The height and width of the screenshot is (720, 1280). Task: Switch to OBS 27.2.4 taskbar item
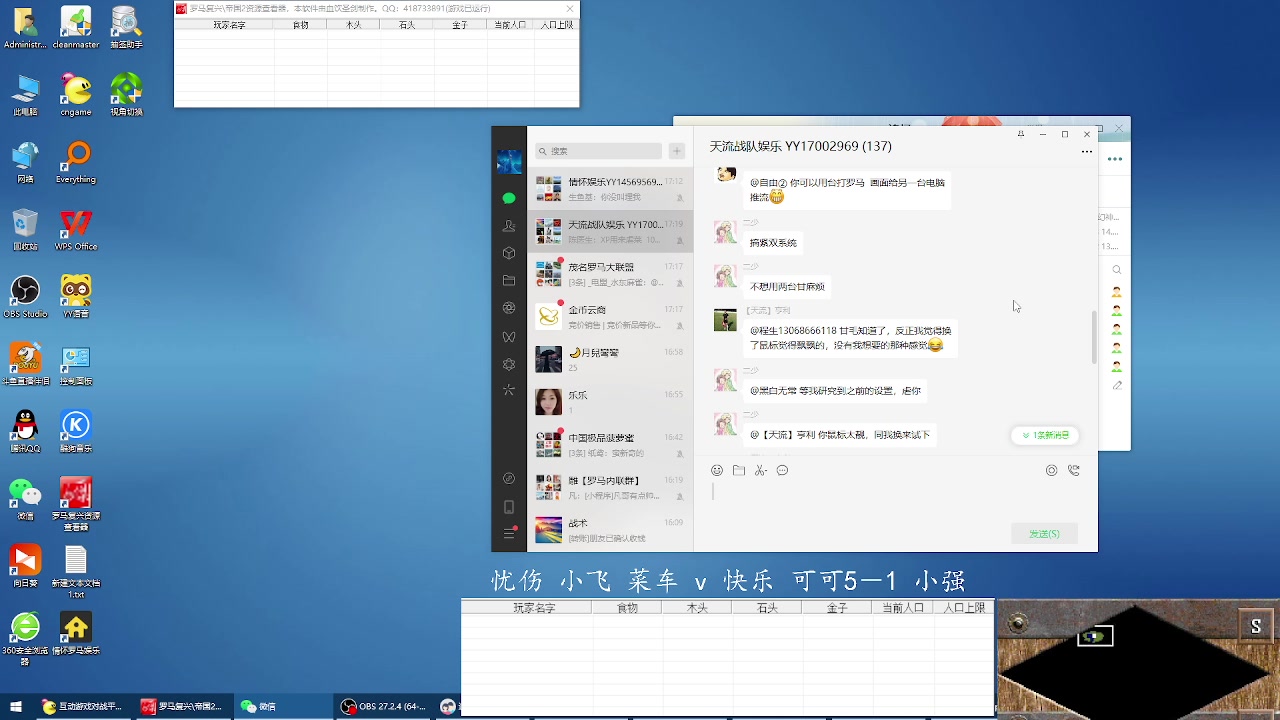[x=384, y=706]
